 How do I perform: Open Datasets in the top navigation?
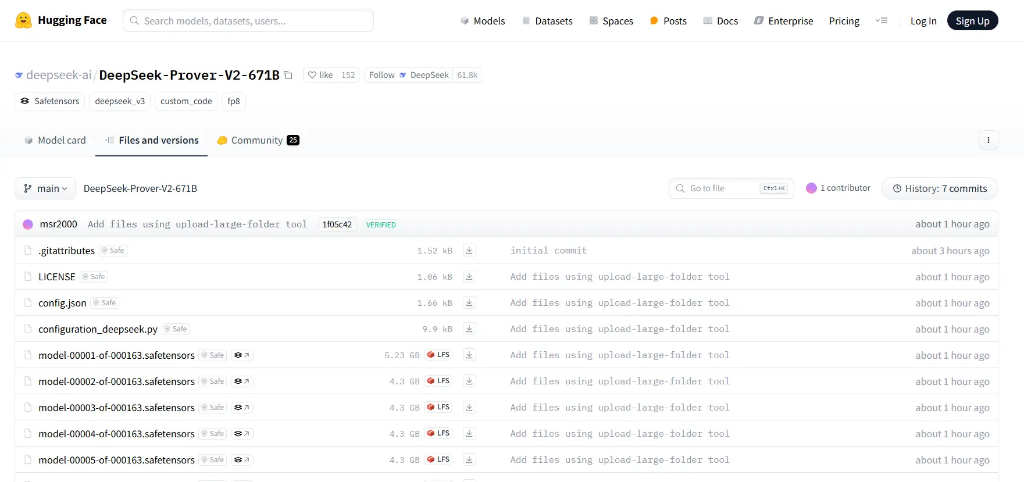click(547, 21)
